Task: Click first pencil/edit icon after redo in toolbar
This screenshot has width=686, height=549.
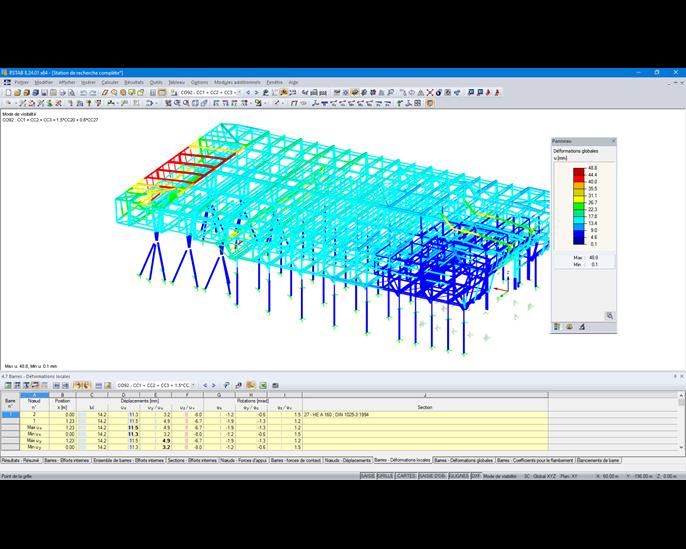Action: pos(105,92)
